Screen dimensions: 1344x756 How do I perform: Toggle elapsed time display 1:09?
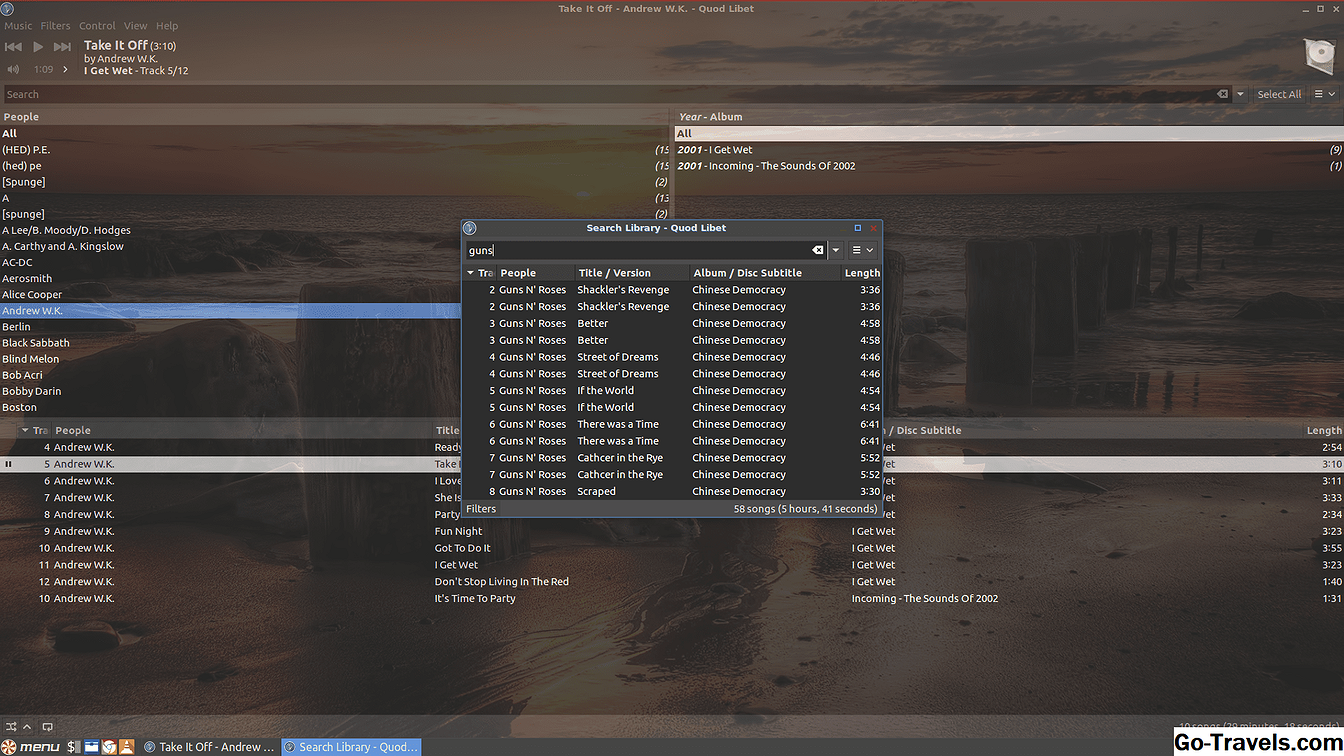[x=43, y=70]
